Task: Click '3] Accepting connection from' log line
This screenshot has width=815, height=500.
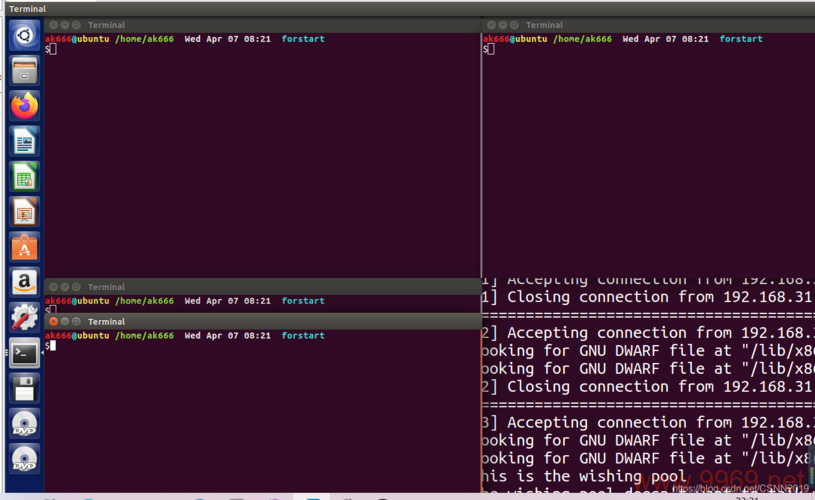Action: click(648, 423)
